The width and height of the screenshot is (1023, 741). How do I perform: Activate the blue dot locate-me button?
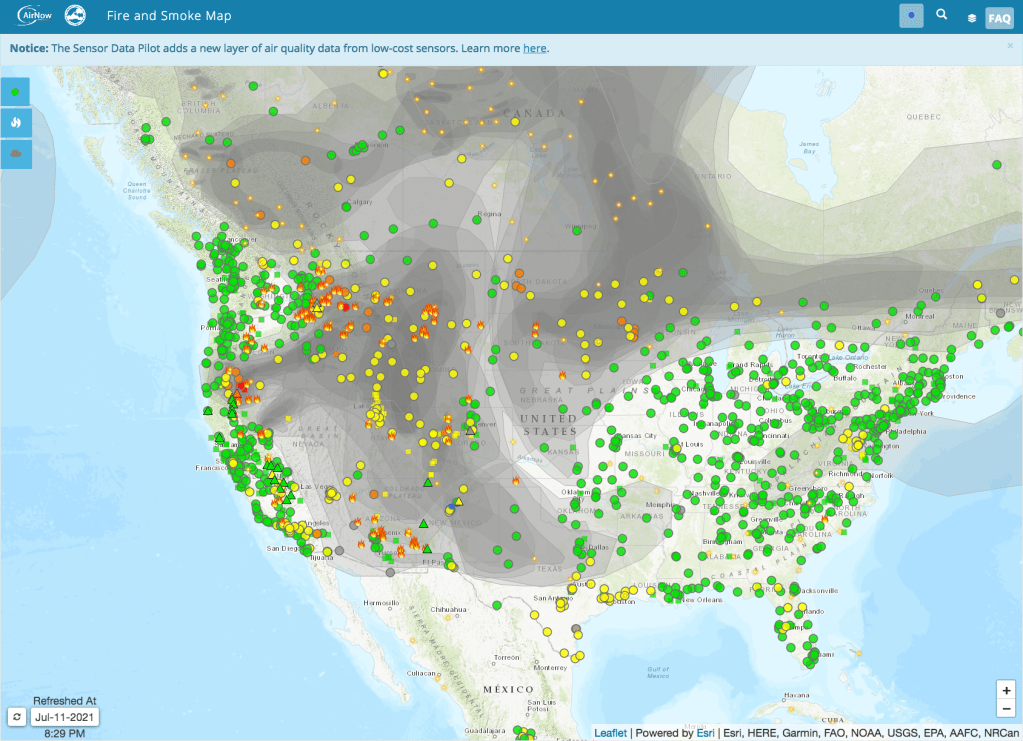[911, 16]
